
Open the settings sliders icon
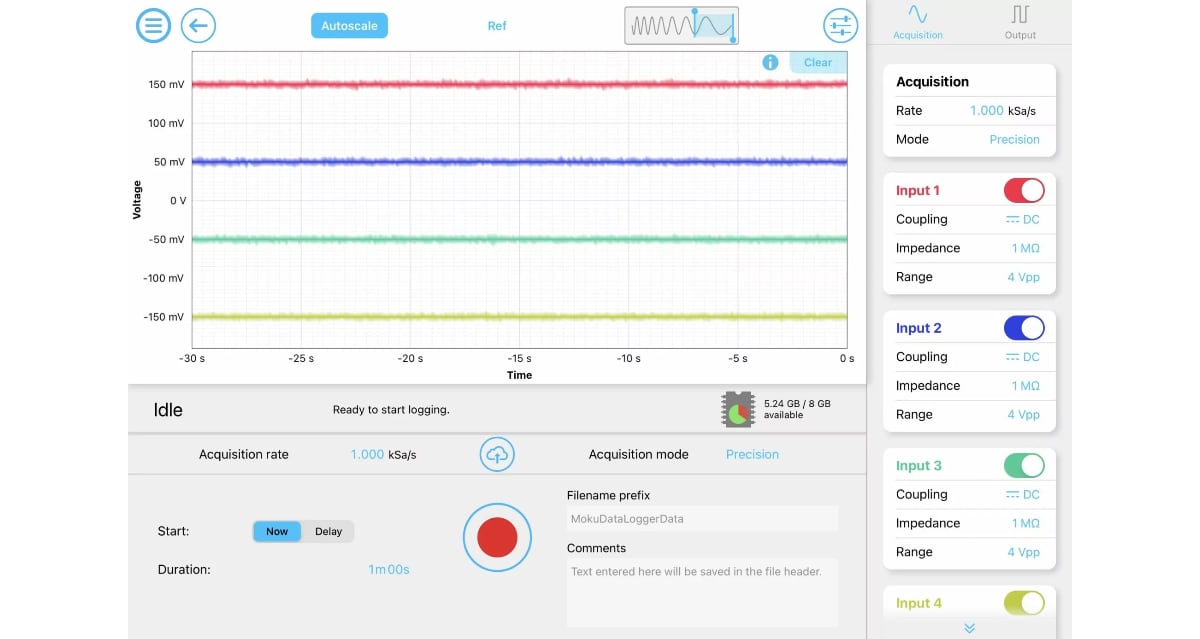pos(840,25)
